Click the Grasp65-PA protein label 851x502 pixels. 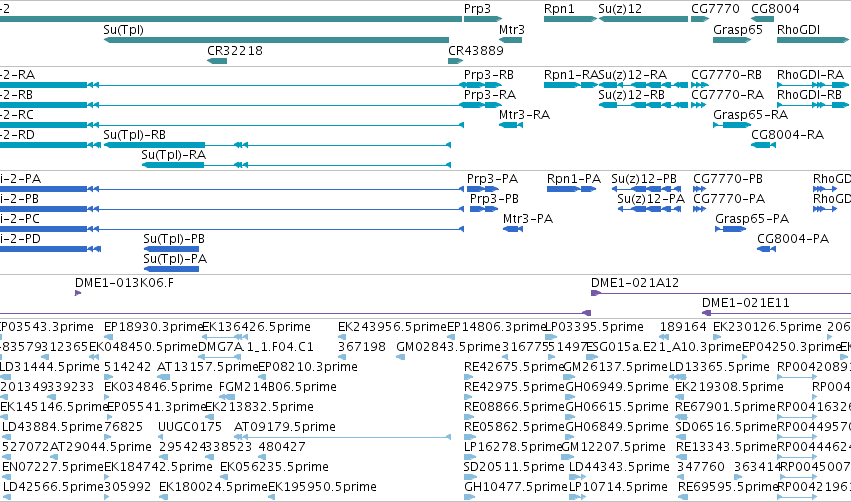[752, 219]
